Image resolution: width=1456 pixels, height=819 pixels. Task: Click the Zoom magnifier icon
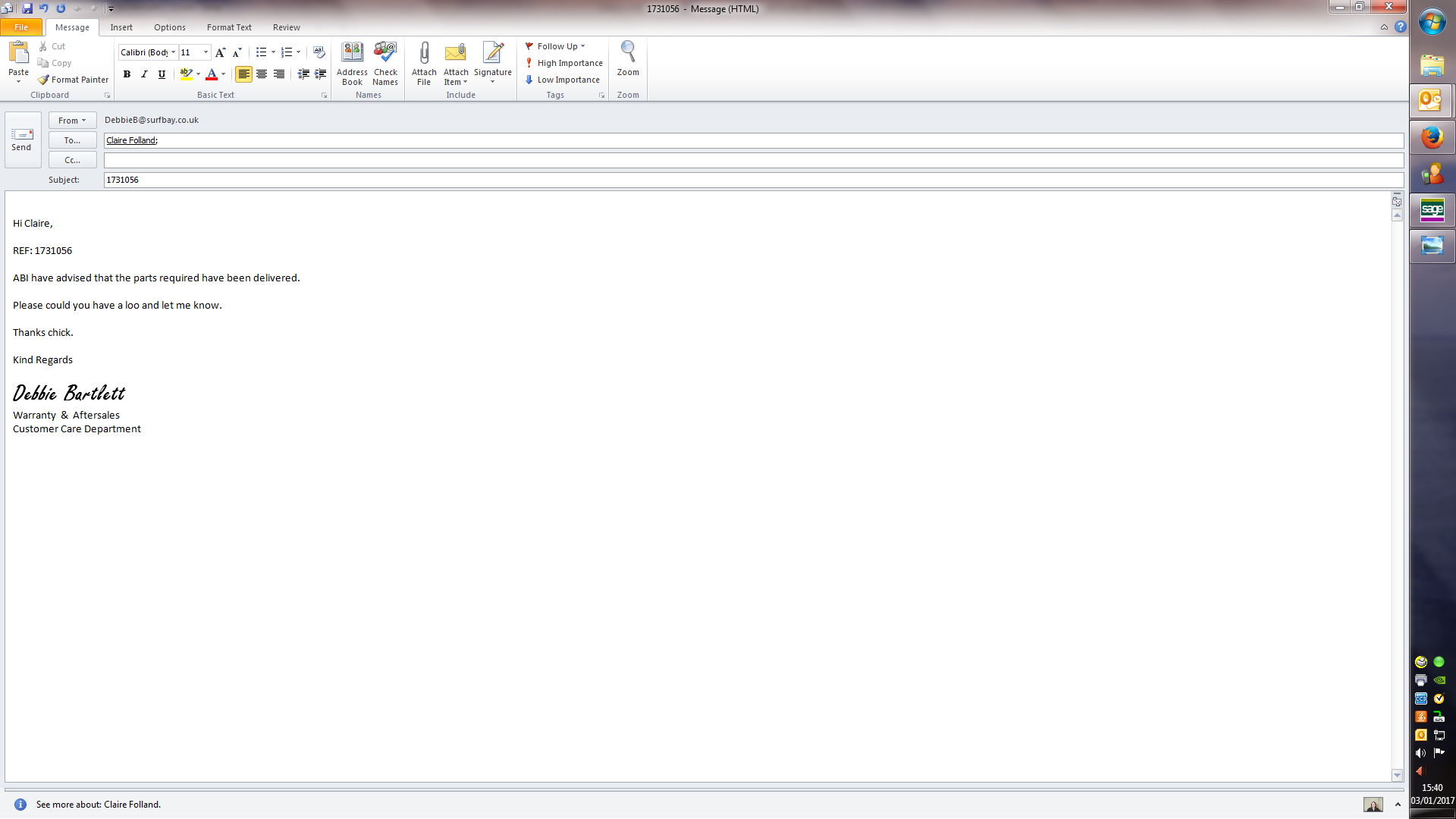coord(628,53)
